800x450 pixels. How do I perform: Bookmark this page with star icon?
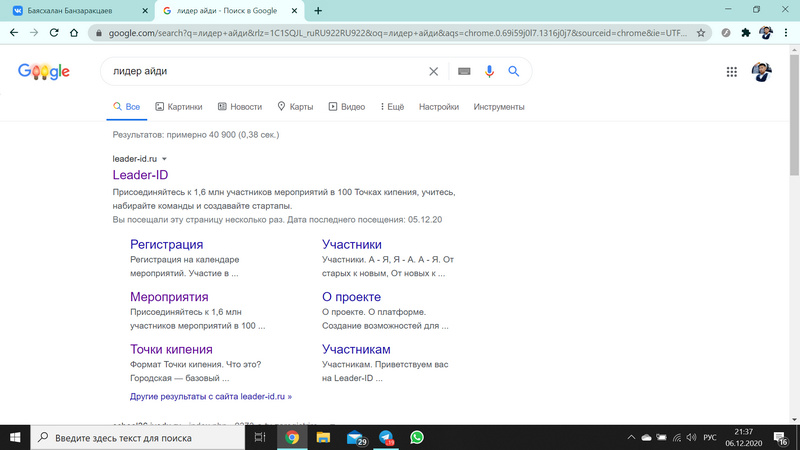[x=702, y=32]
